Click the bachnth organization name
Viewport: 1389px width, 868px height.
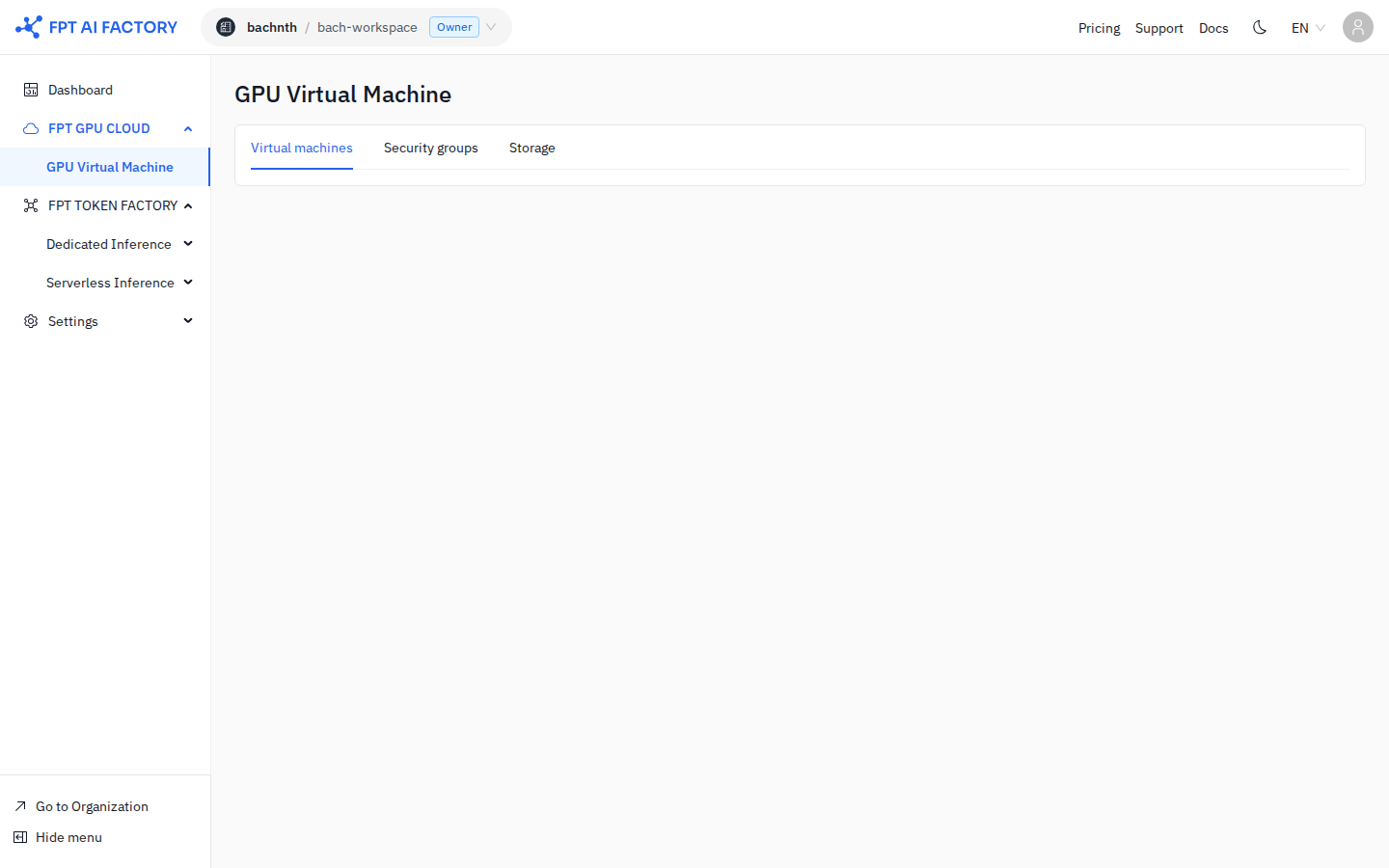(272, 27)
